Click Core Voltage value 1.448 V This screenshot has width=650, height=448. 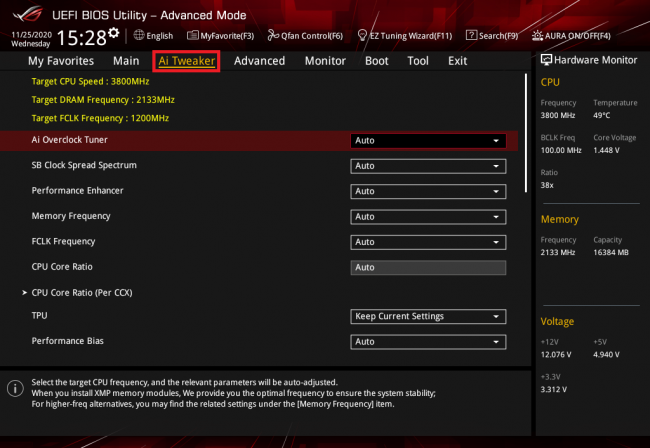606,150
